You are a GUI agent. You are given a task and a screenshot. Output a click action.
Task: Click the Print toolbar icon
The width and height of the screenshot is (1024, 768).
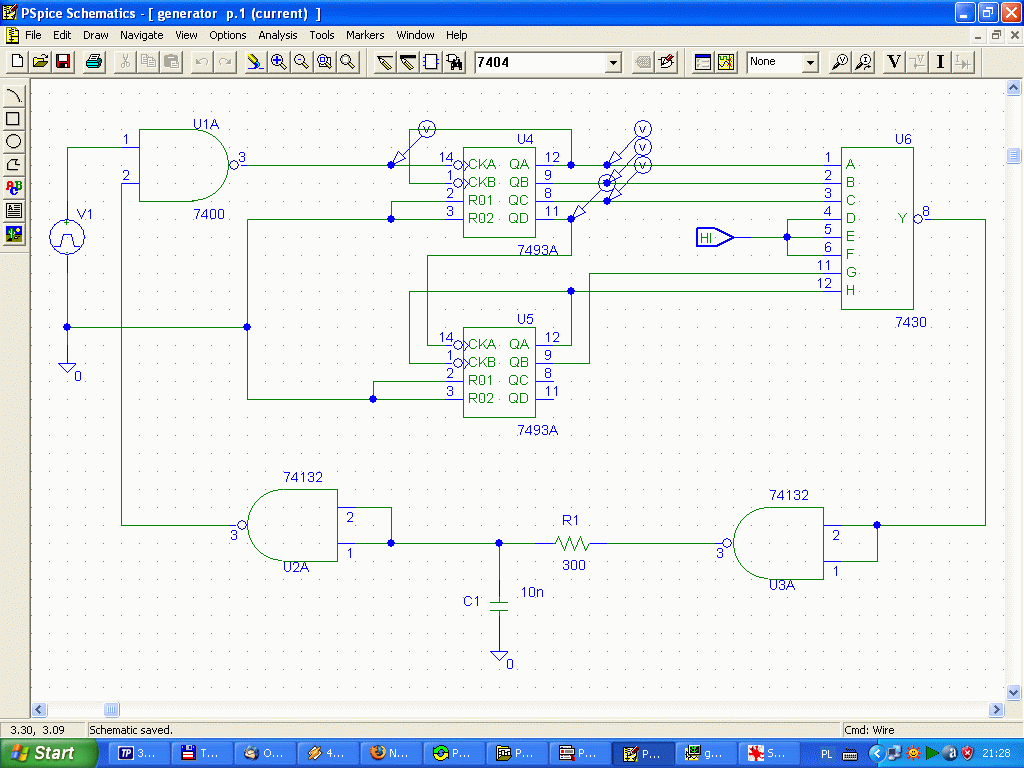pyautogui.click(x=94, y=62)
